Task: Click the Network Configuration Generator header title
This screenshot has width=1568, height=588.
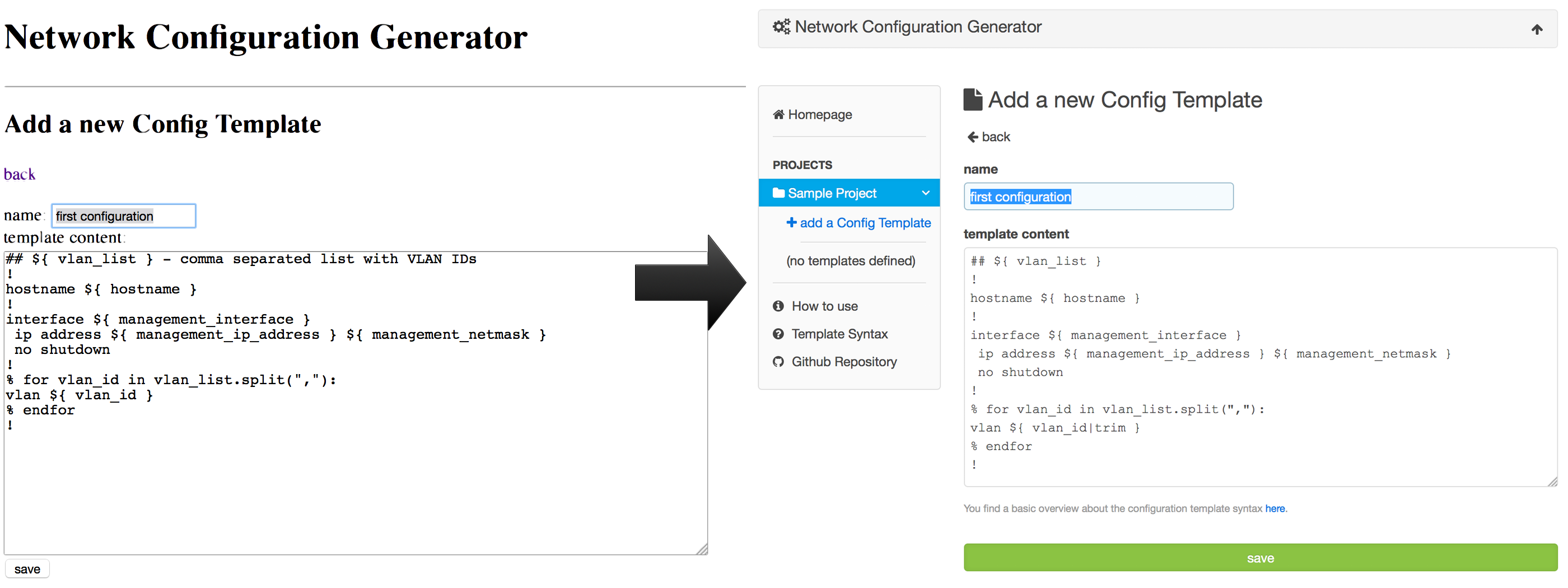Action: 918,27
